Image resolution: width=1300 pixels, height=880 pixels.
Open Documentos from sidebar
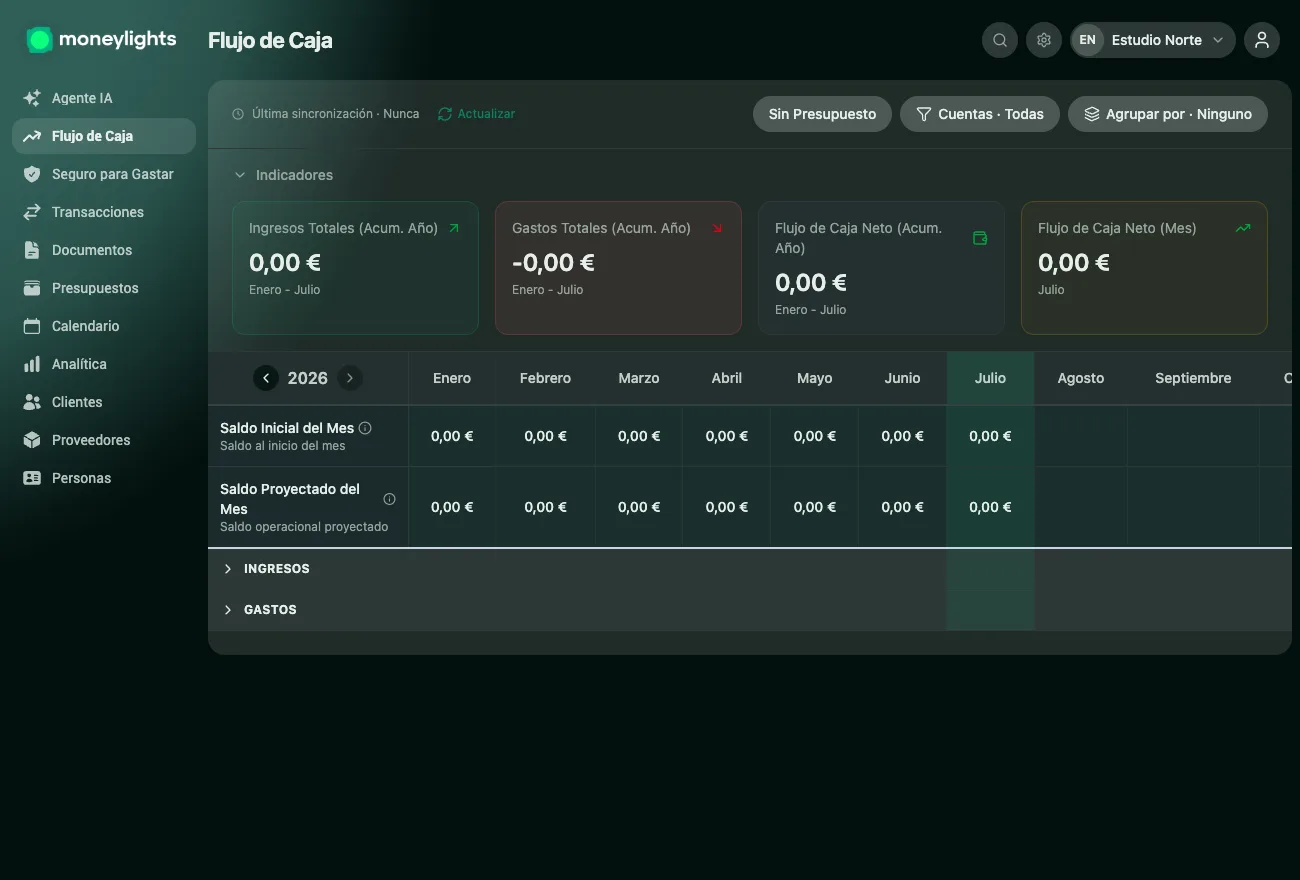click(x=104, y=250)
